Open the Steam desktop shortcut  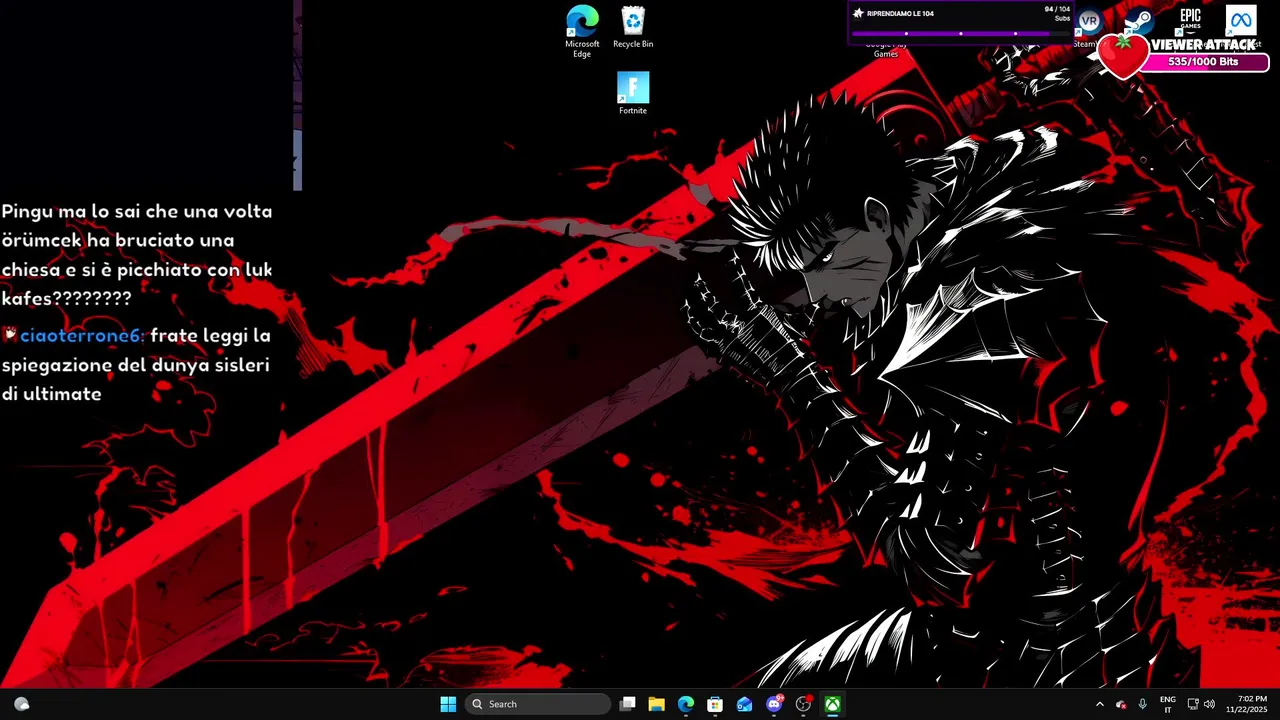pyautogui.click(x=1138, y=22)
